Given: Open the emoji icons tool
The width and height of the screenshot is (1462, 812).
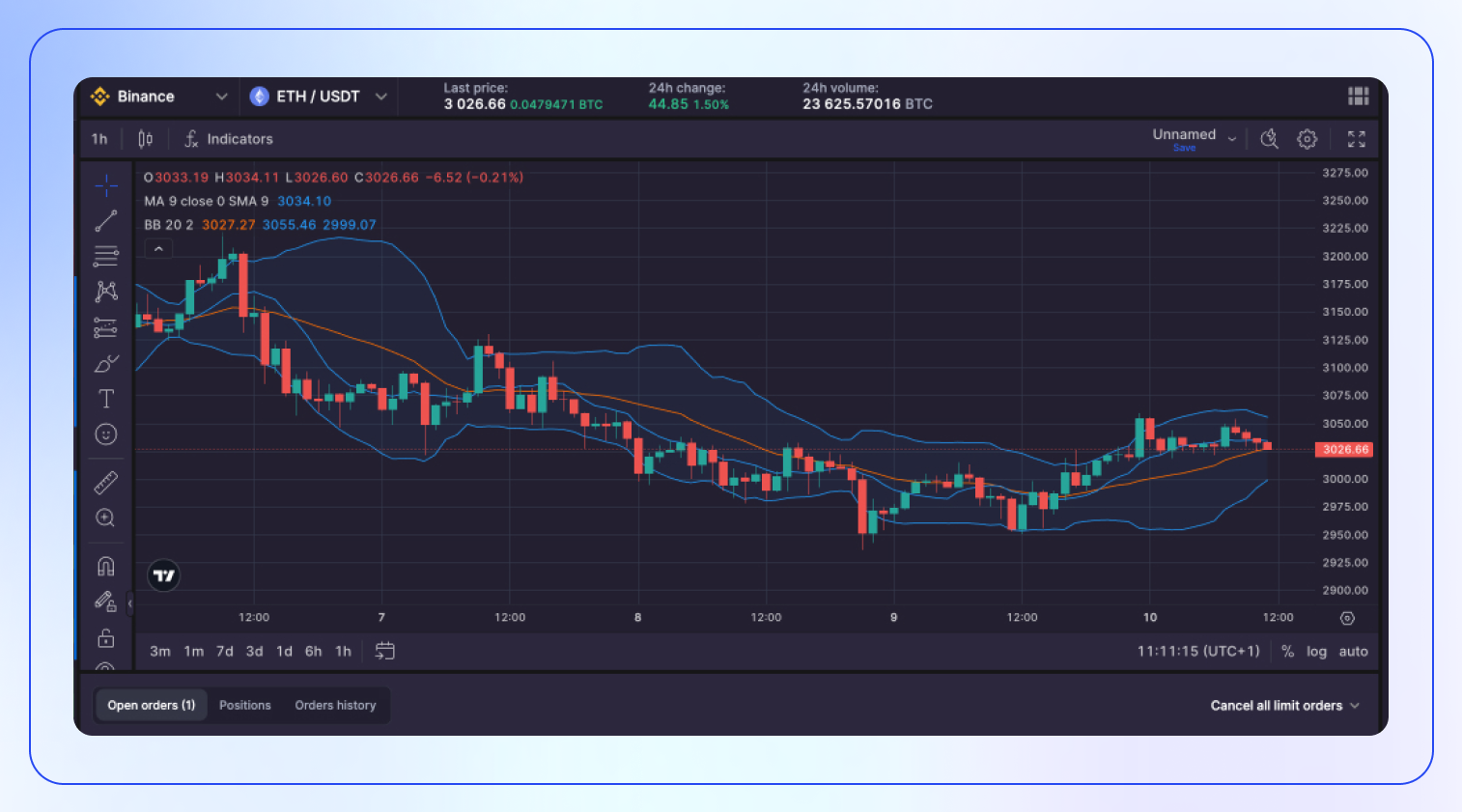Looking at the screenshot, I should [106, 434].
